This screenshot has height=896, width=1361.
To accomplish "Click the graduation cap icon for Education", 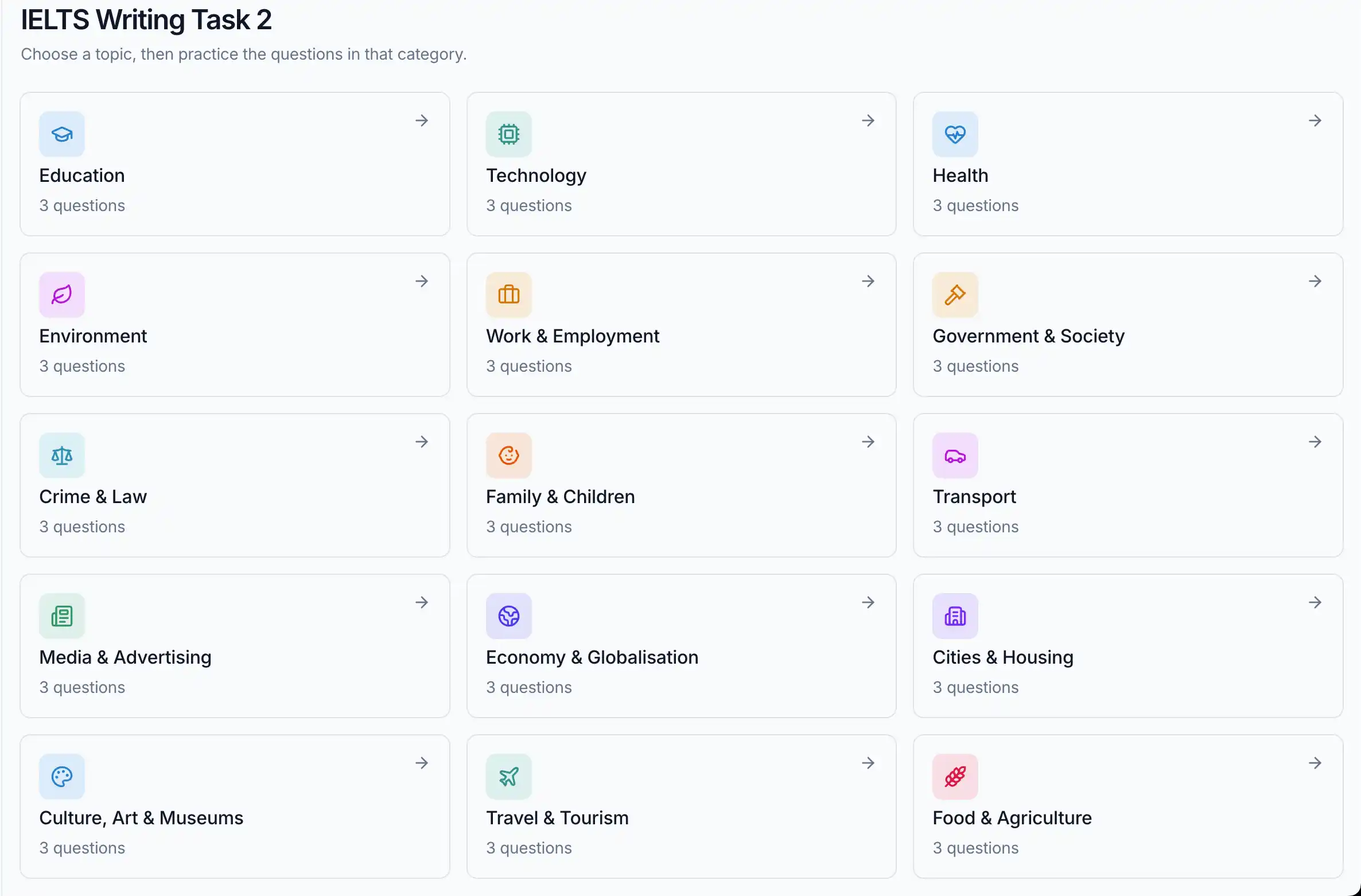I will click(62, 134).
